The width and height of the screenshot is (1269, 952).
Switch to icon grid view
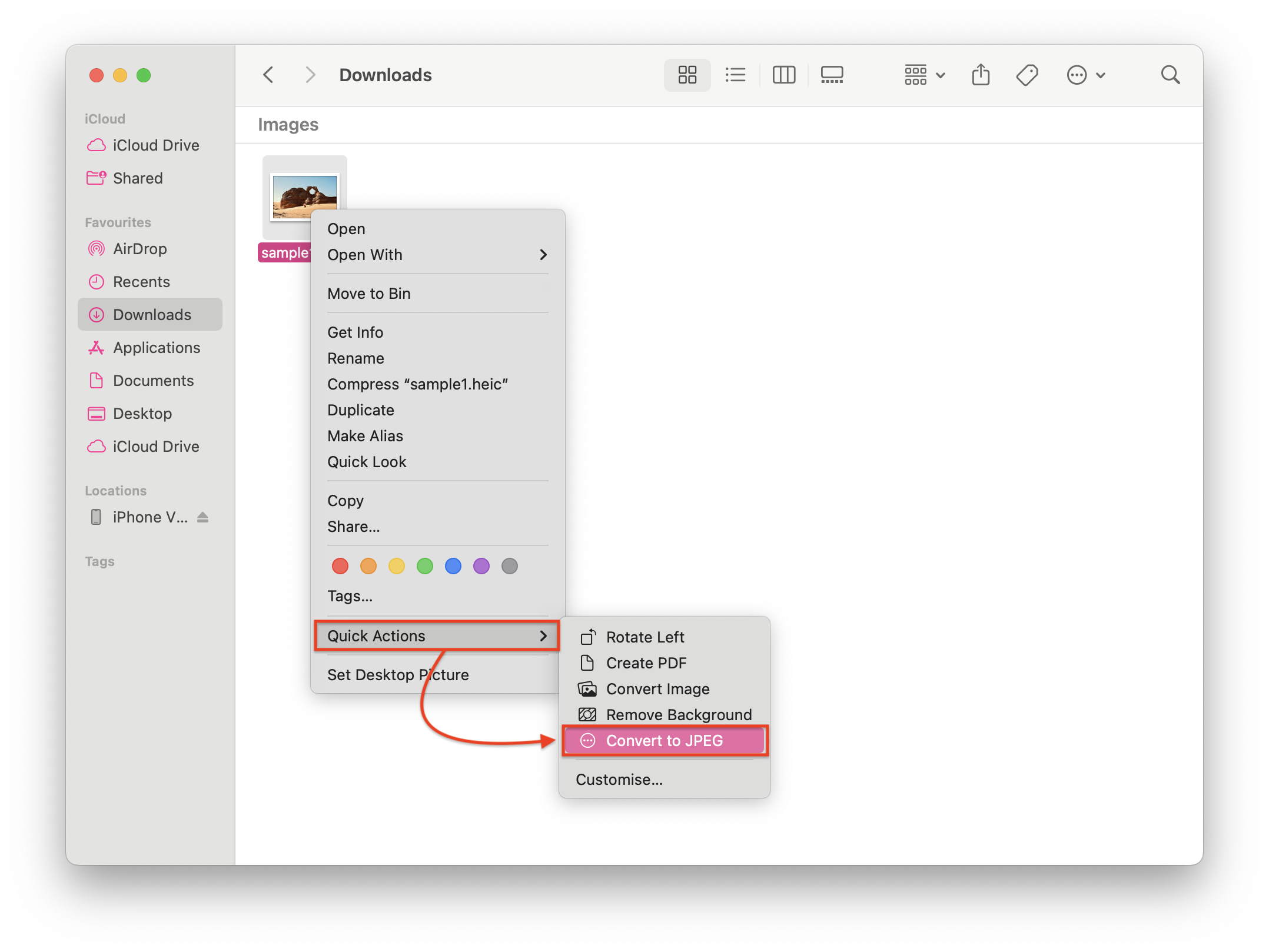[687, 75]
